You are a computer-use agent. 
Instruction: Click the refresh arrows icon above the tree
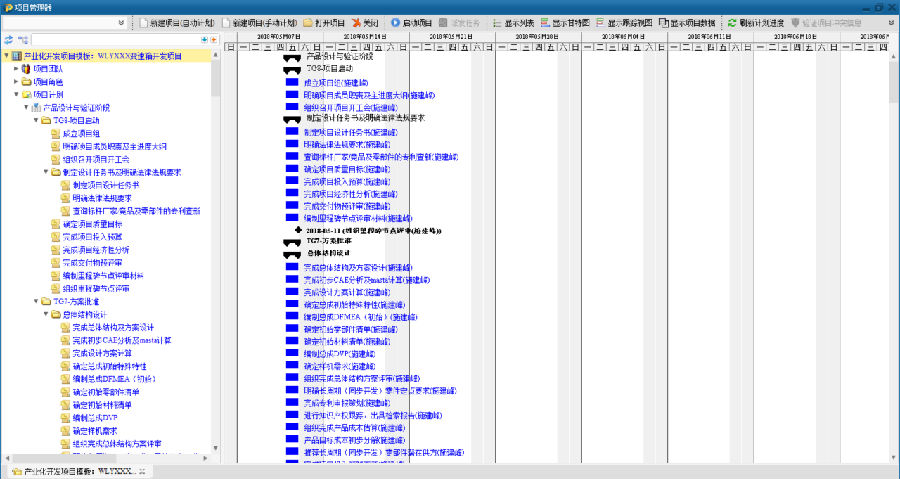coord(9,40)
